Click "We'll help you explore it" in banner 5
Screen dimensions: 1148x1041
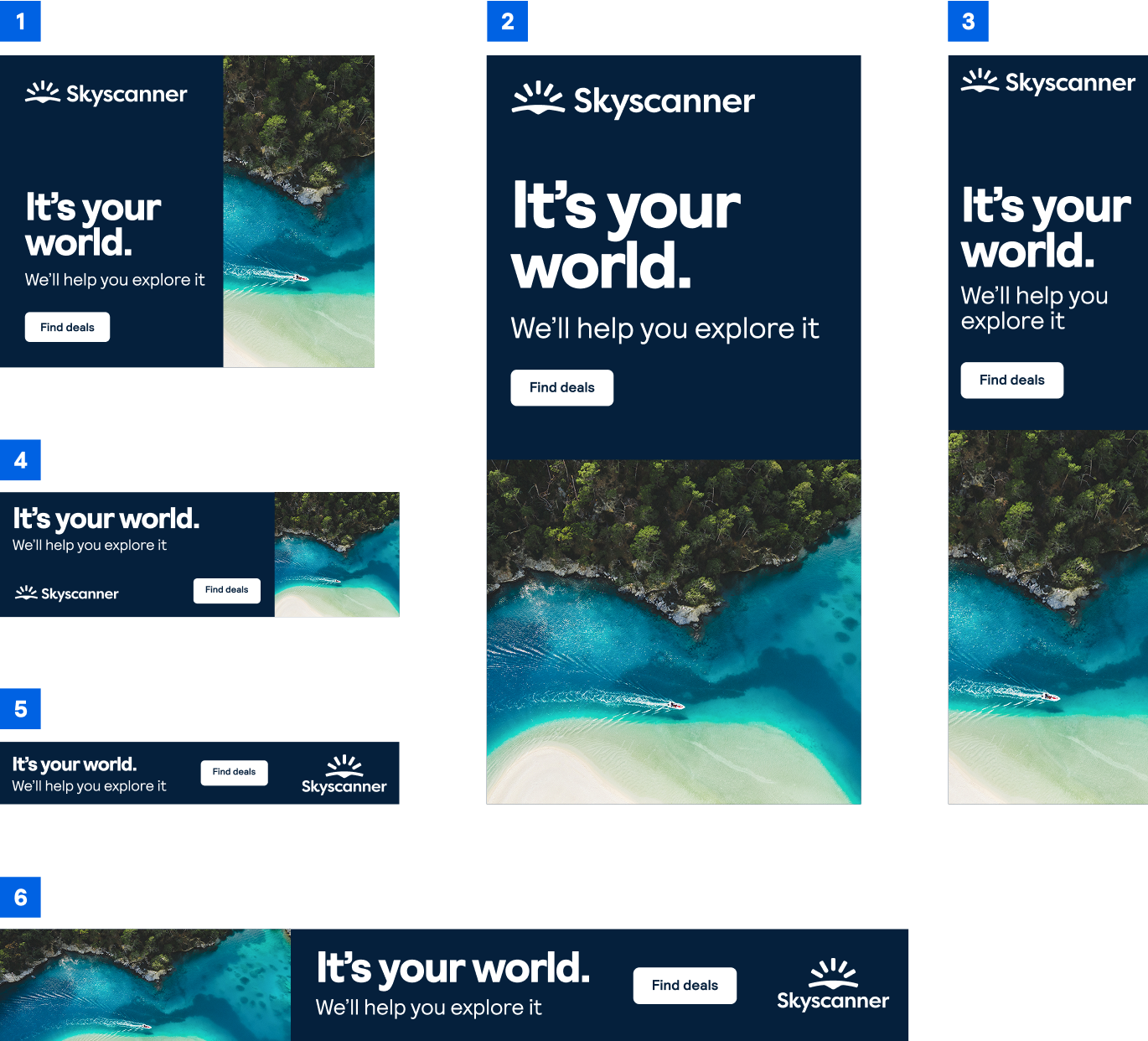click(x=89, y=786)
